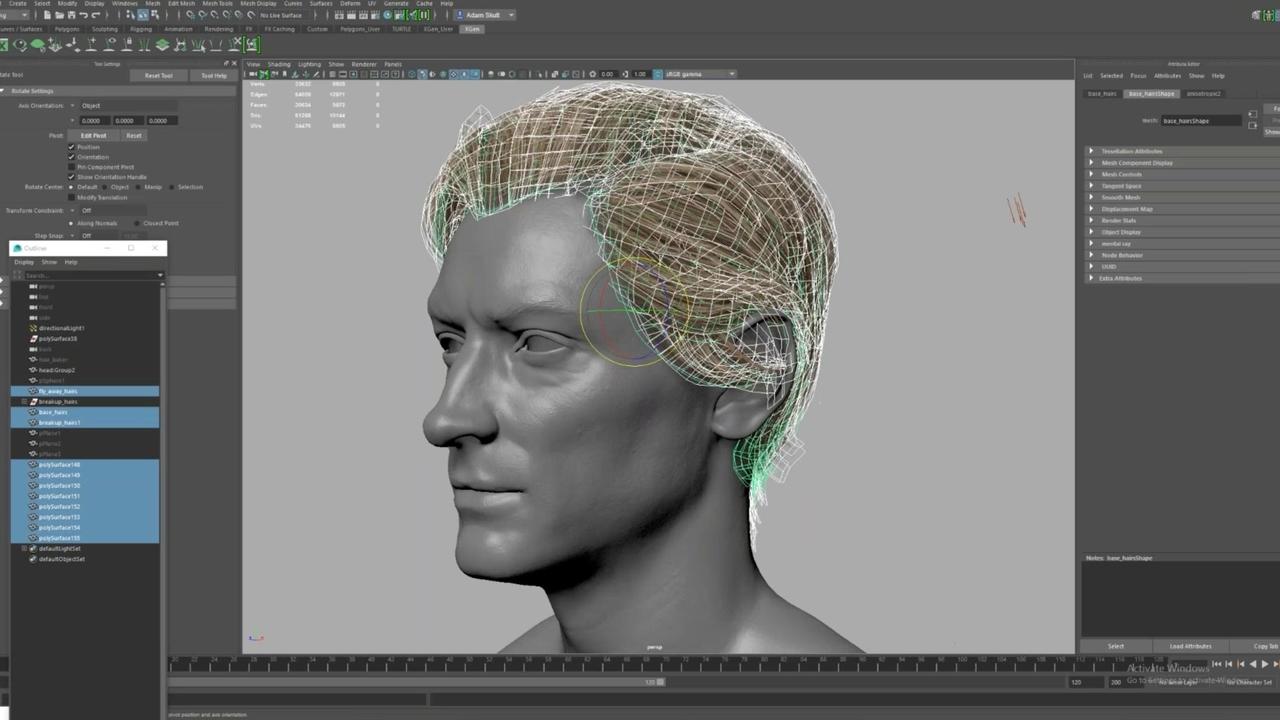Open the Lighting menu in viewport panel

coord(309,64)
